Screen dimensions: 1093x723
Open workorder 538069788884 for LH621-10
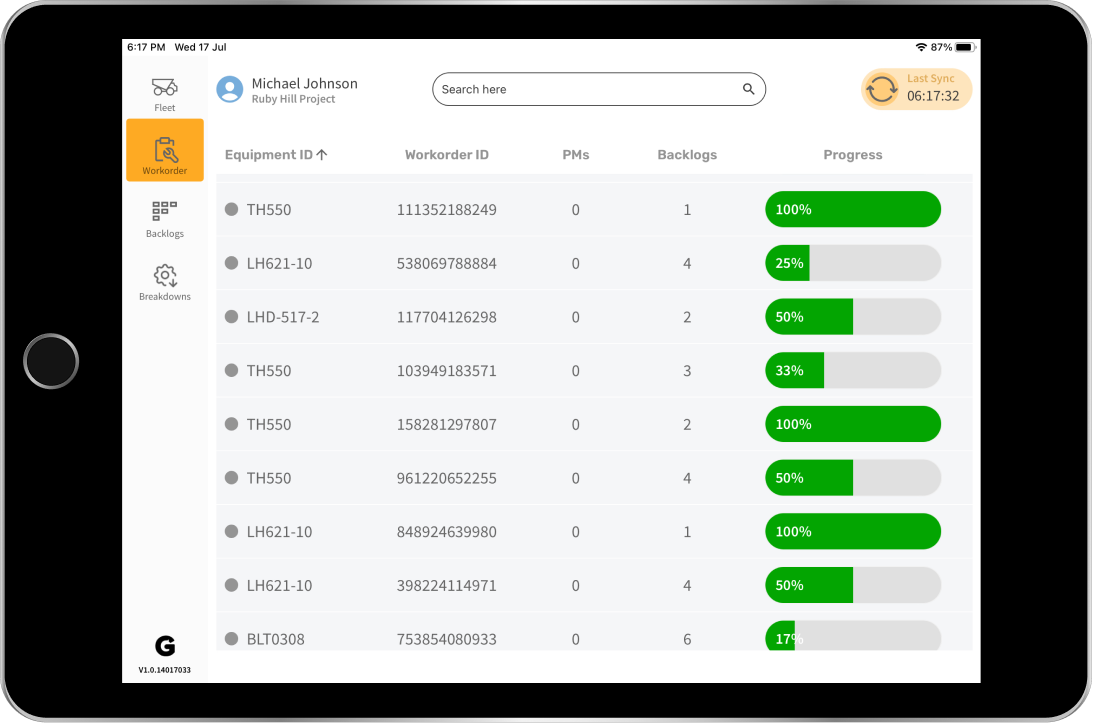point(446,264)
